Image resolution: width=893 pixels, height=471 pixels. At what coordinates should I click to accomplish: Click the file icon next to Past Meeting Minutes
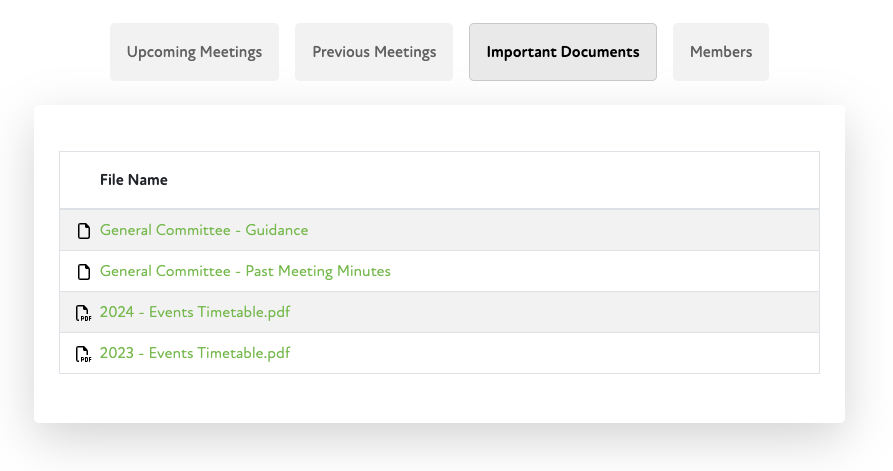[x=84, y=272]
